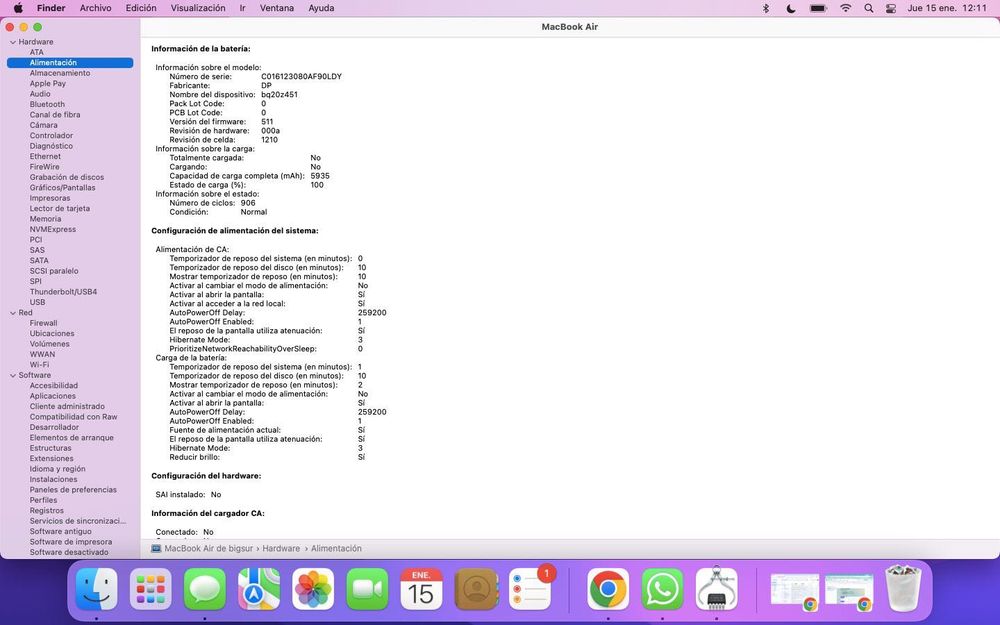This screenshot has width=1000, height=625.
Task: Select Wi-Fi under Red
Action: (40, 365)
